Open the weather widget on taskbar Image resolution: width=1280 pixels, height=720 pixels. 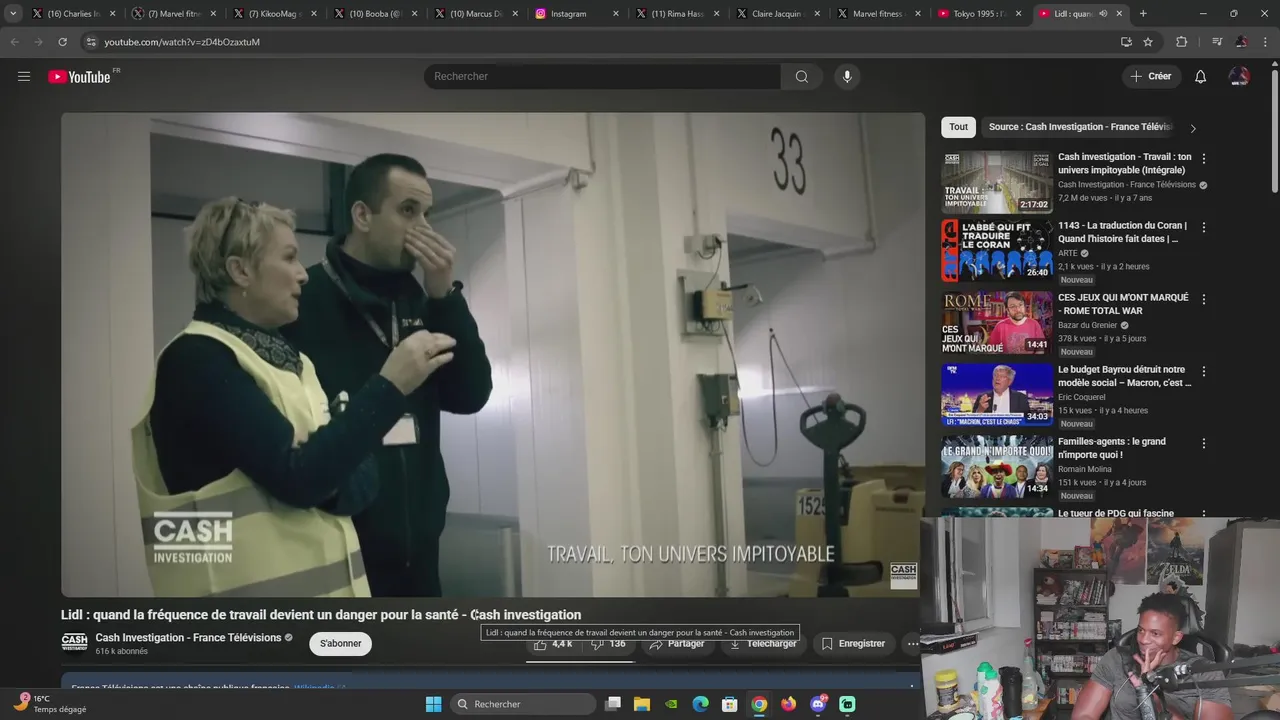click(50, 704)
